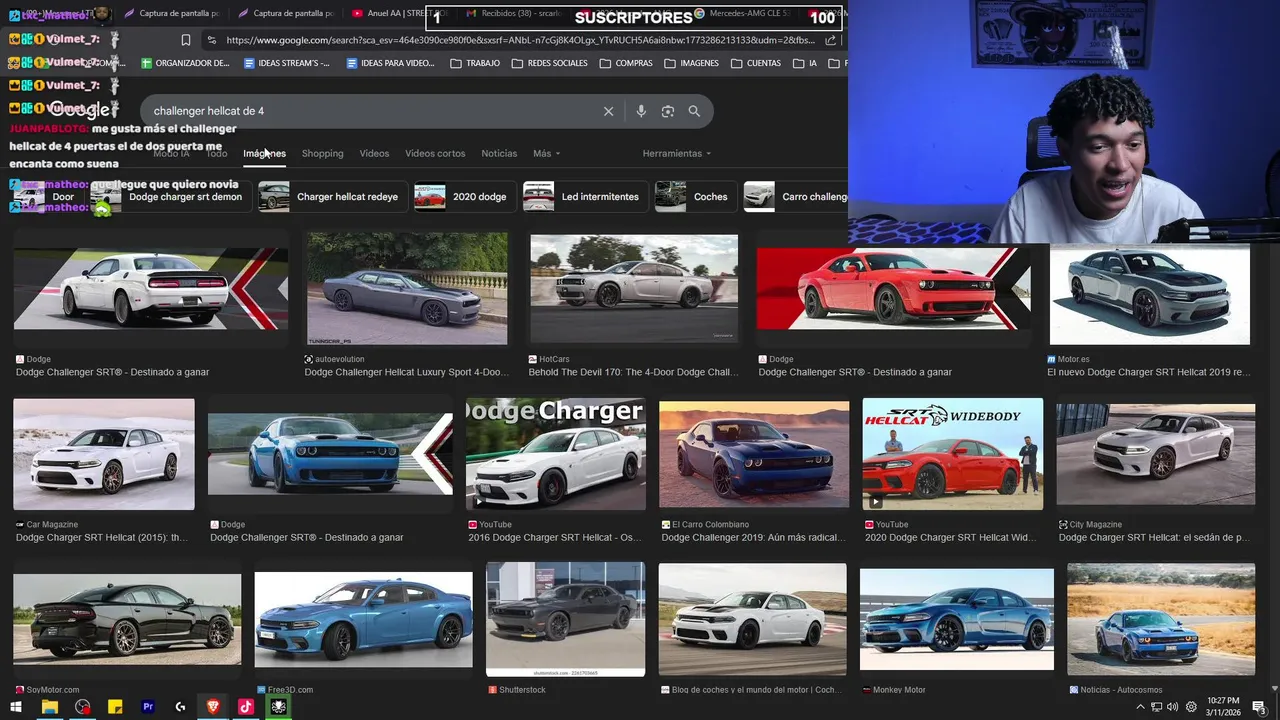Show hidden system tray icons

(x=1140, y=706)
